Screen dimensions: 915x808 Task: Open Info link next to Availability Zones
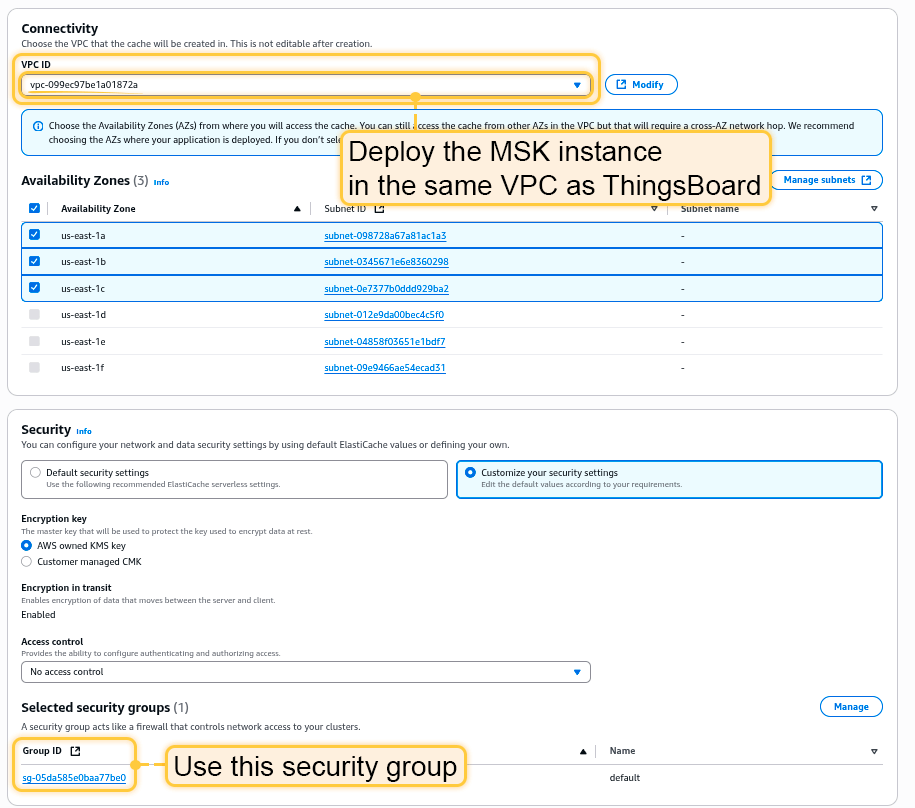161,183
